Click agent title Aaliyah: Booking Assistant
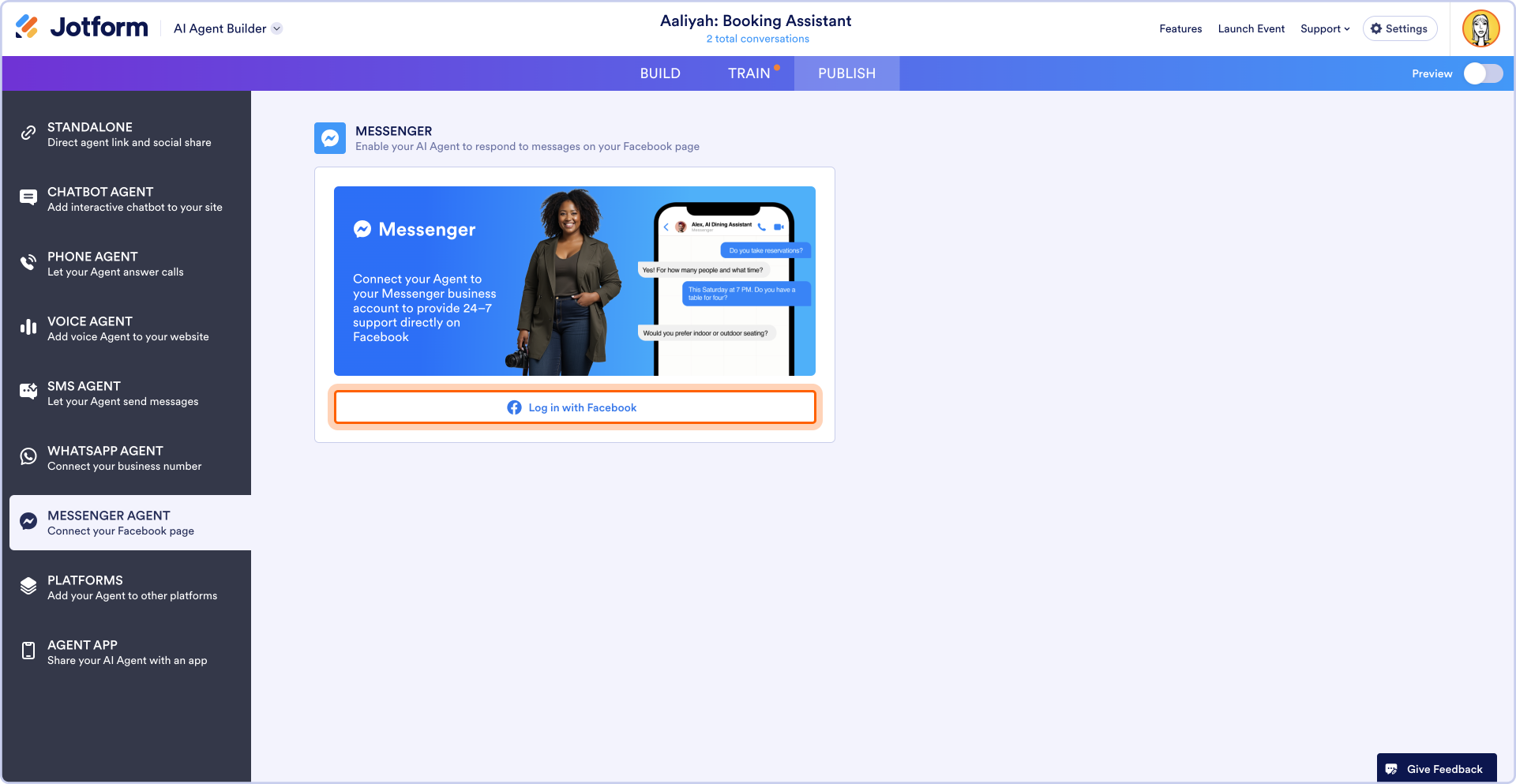This screenshot has height=784, width=1516. (x=756, y=21)
